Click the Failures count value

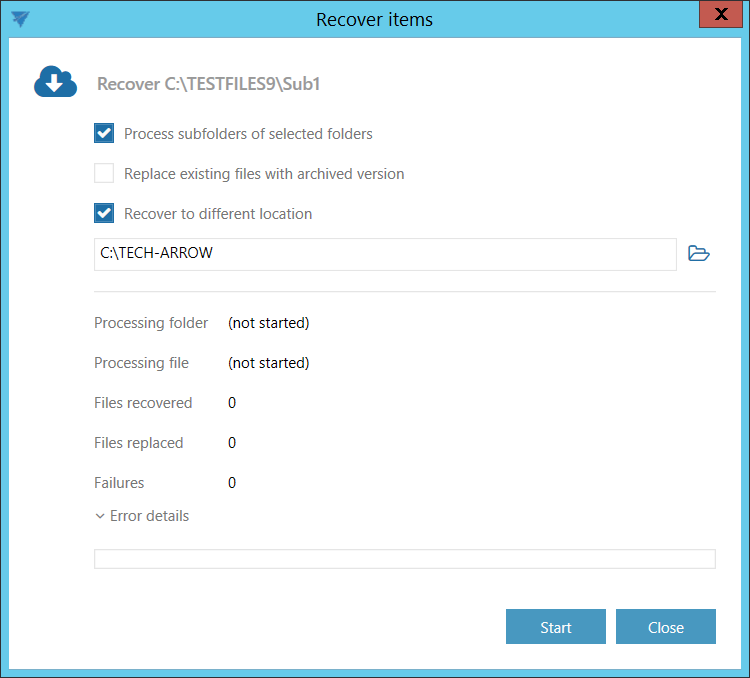[232, 483]
